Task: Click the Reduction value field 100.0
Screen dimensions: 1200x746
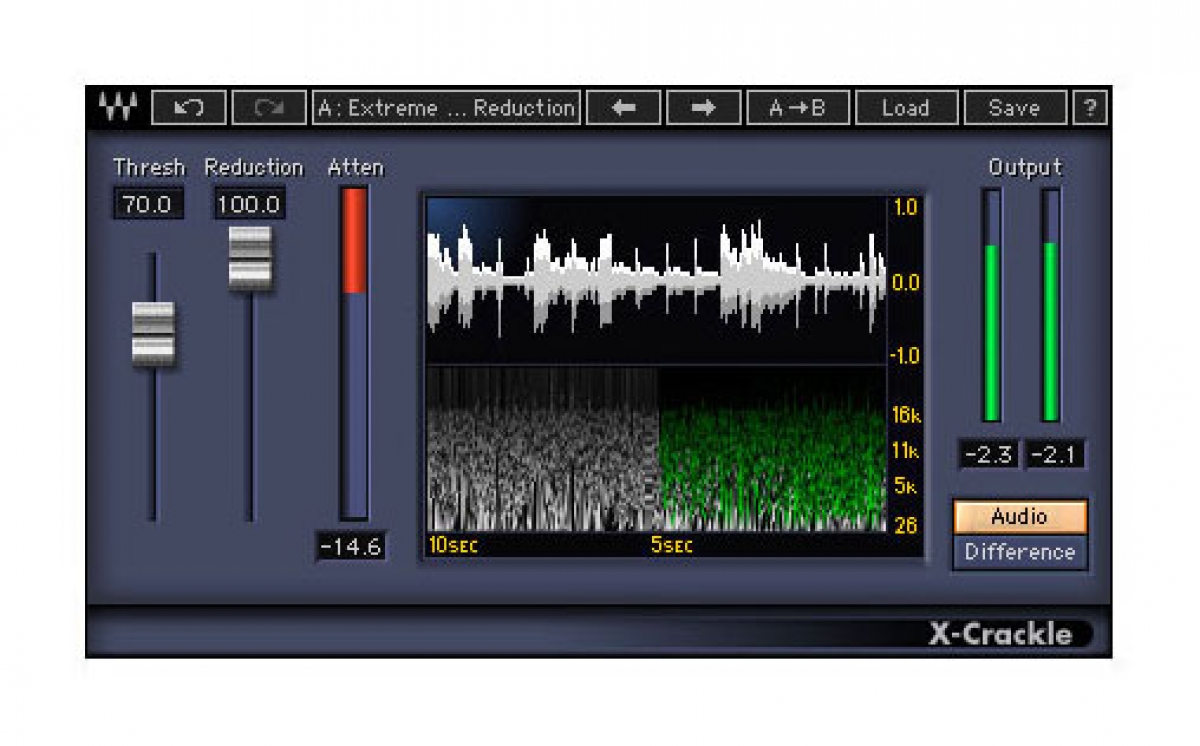Action: 249,205
